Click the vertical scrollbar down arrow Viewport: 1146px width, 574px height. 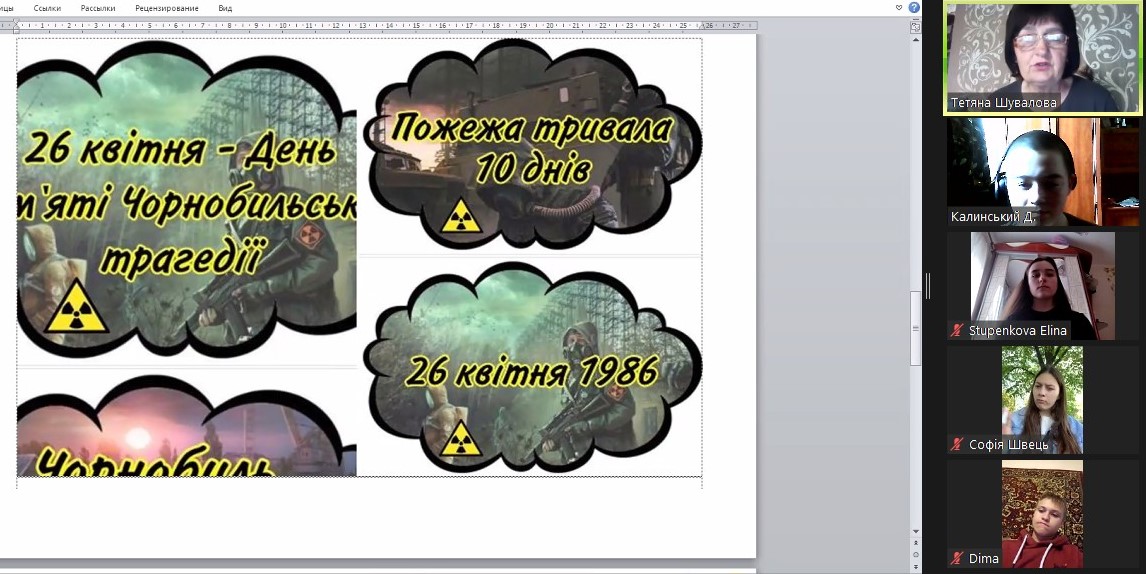click(x=916, y=532)
